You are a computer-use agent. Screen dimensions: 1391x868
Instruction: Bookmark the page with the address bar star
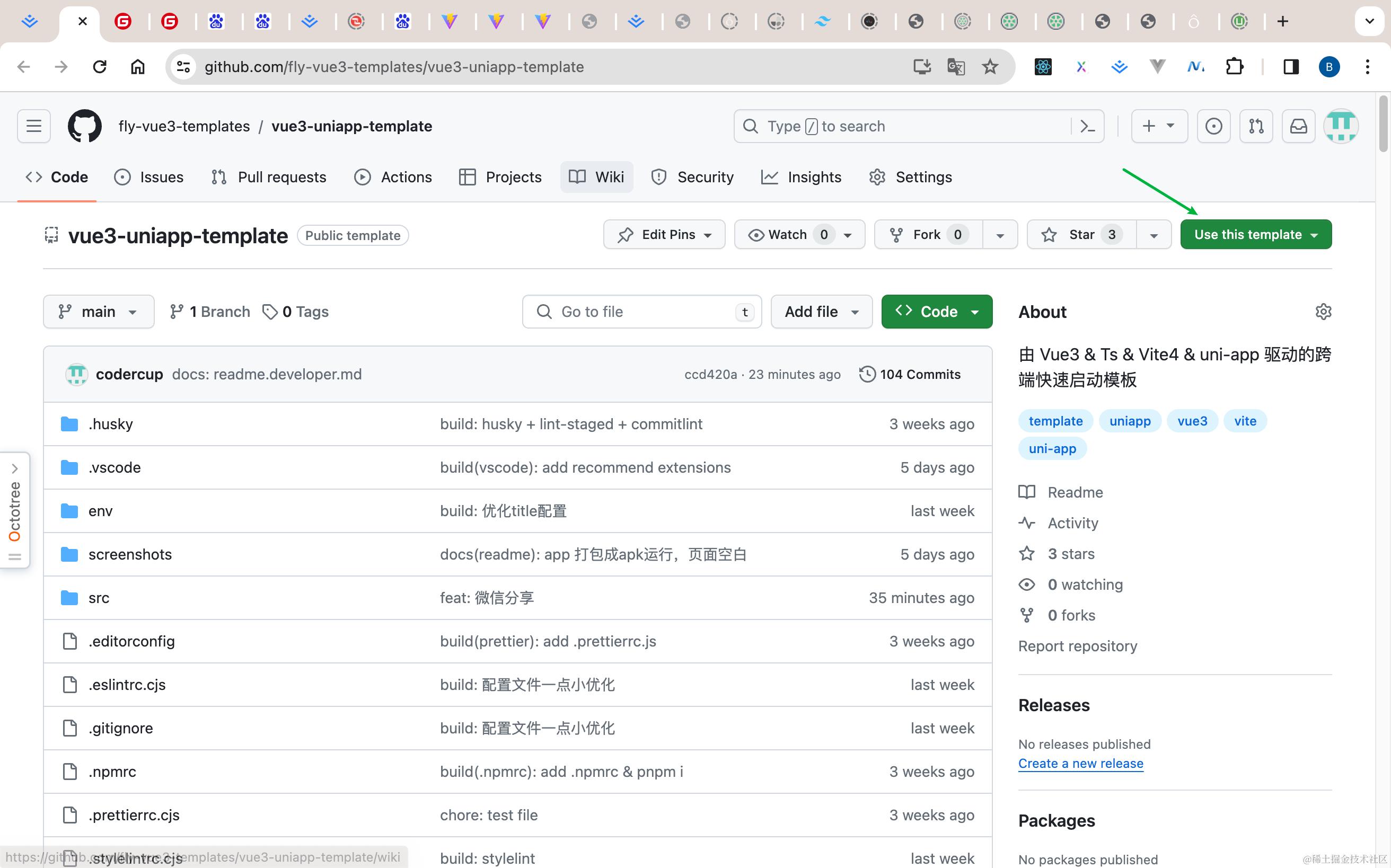pos(990,67)
